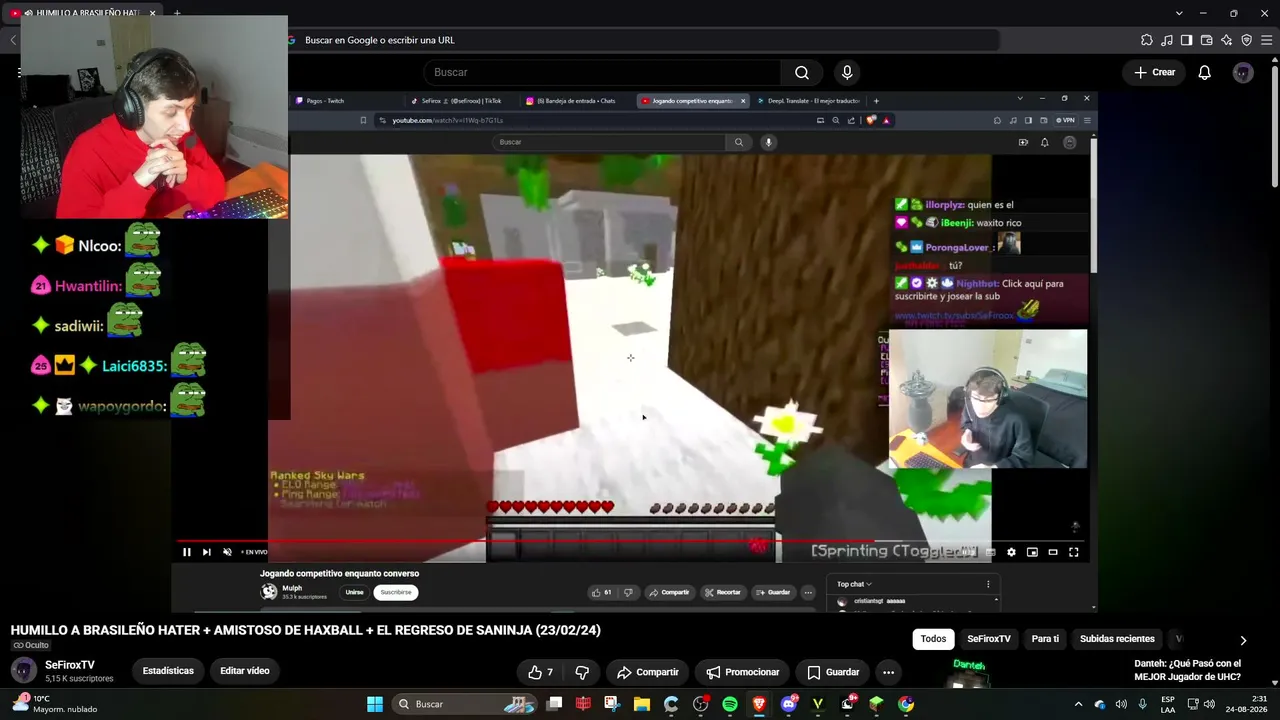Image resolution: width=1280 pixels, height=720 pixels.
Task: Click the EN VIVO live indicator
Action: pos(254,552)
